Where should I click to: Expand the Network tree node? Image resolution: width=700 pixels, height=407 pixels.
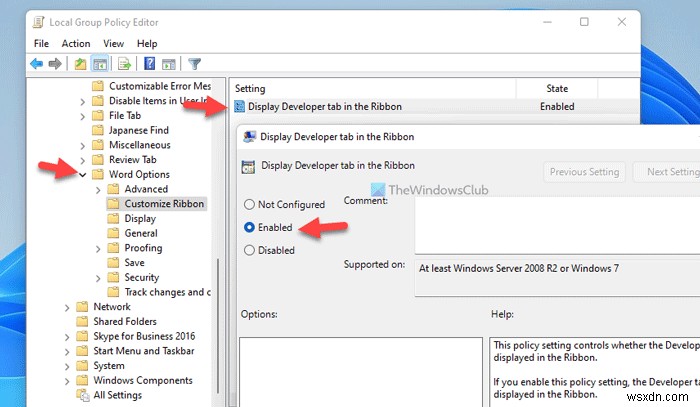67,307
